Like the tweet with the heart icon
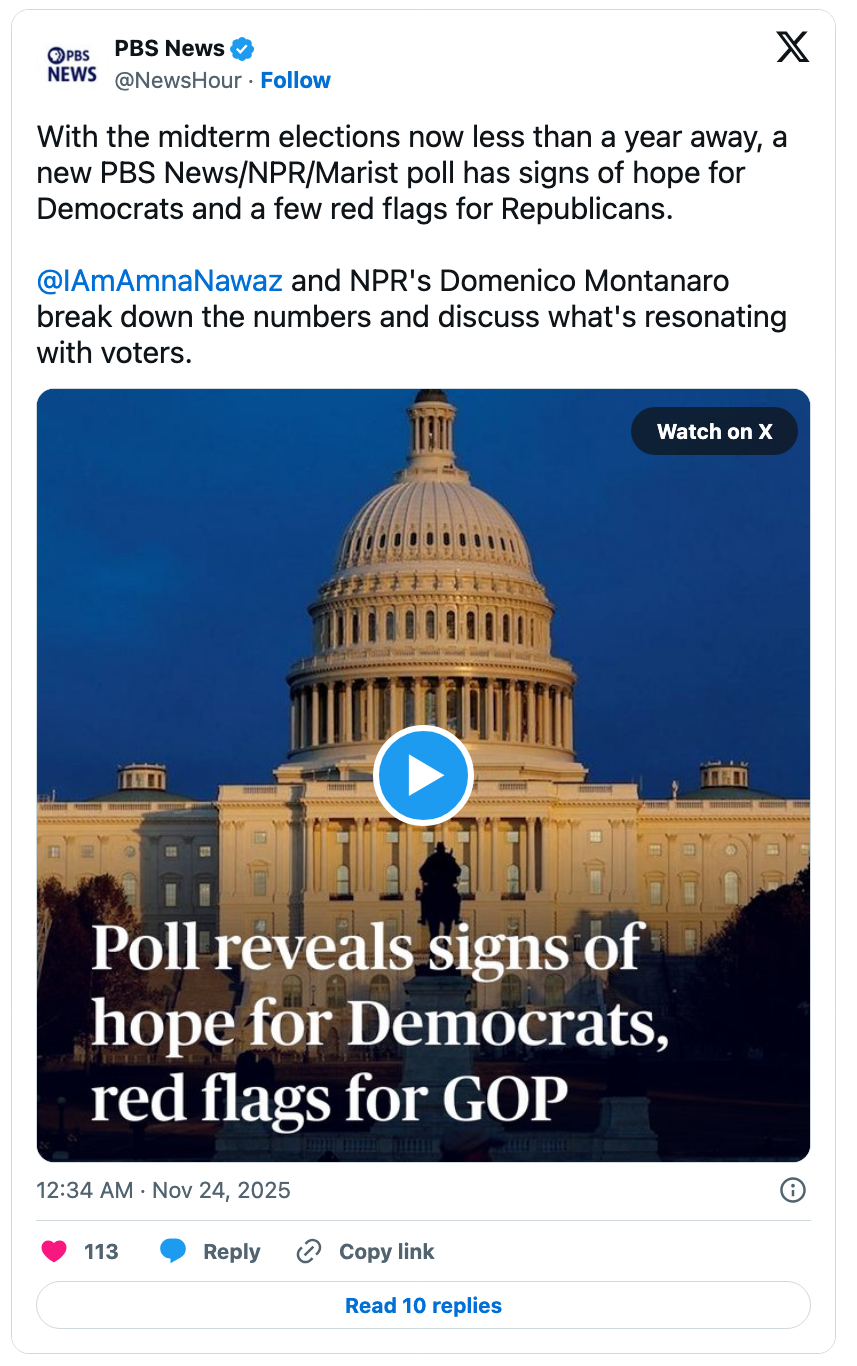The image size is (857, 1366). pyautogui.click(x=54, y=1251)
